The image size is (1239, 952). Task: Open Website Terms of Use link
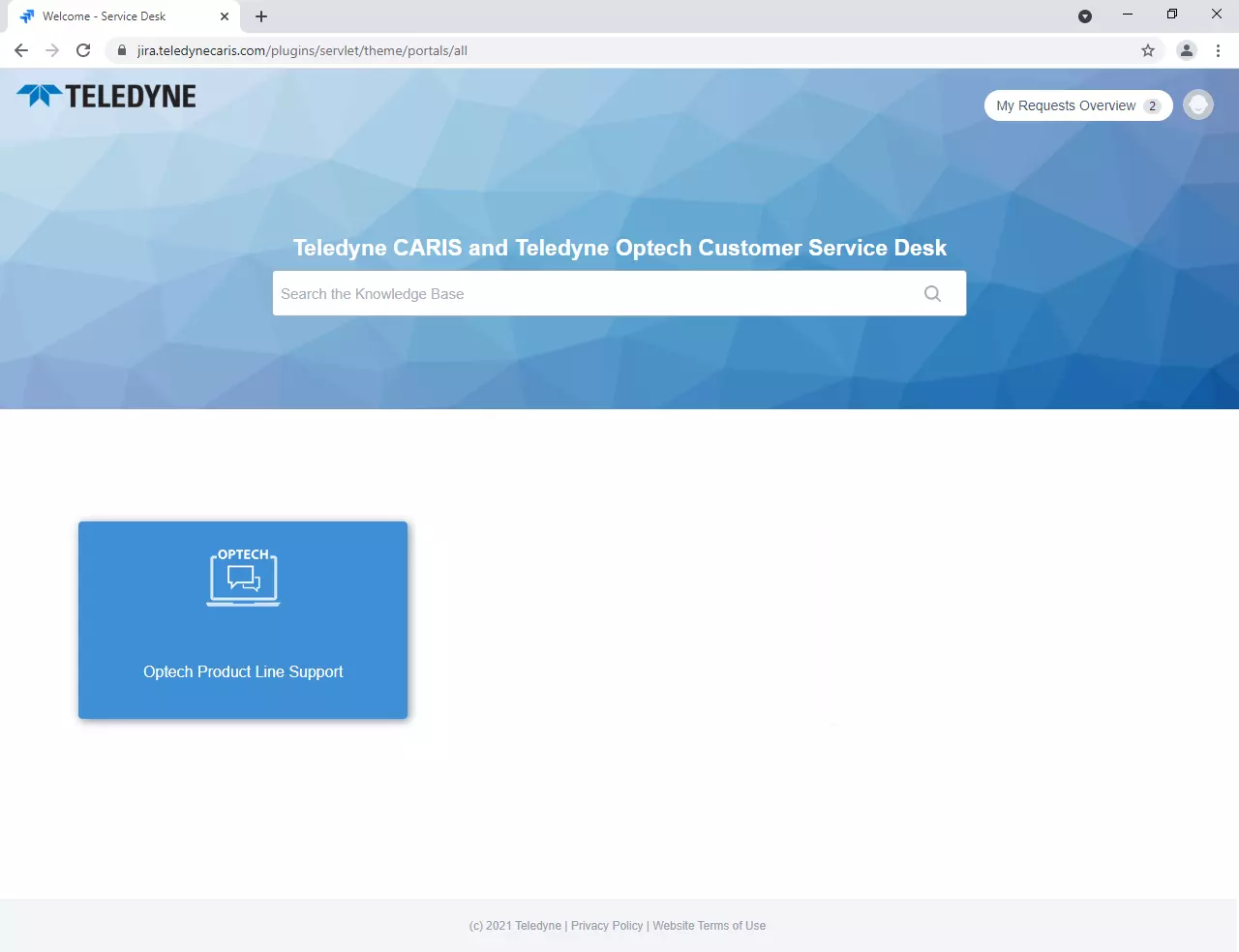click(709, 926)
